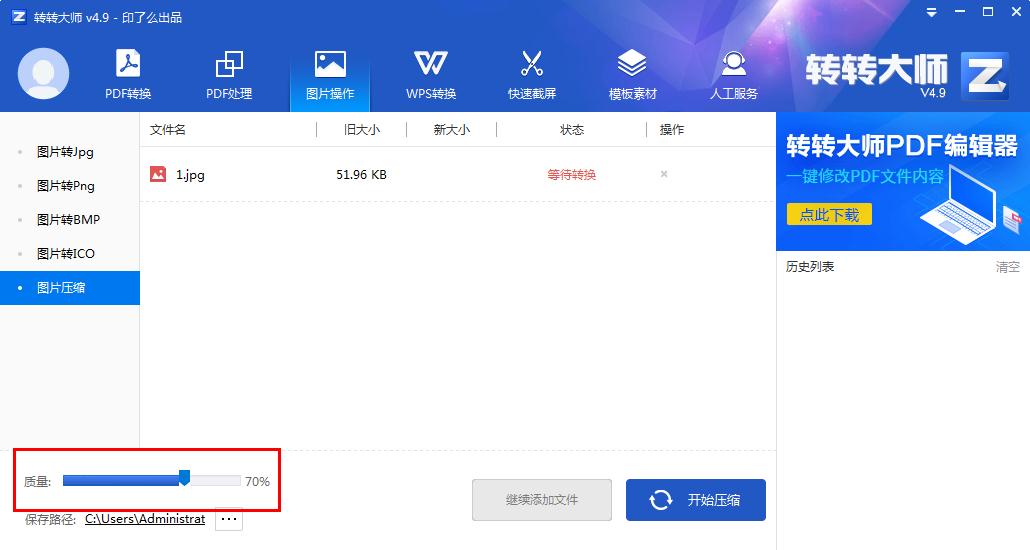Click the 文件名 column header
The image size is (1030, 550).
168,129
